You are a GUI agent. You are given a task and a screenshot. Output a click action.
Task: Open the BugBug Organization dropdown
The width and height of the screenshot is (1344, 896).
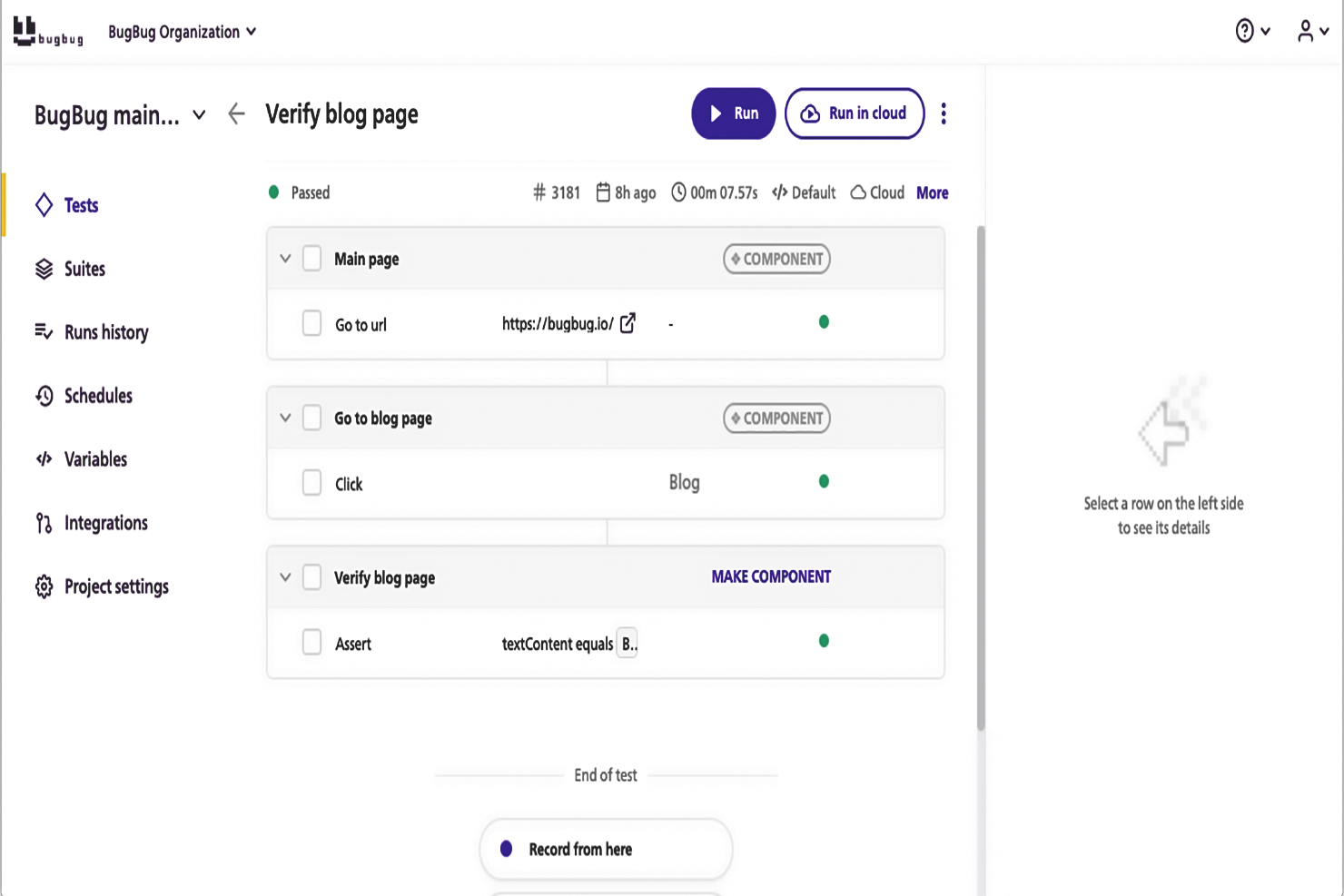point(182,30)
